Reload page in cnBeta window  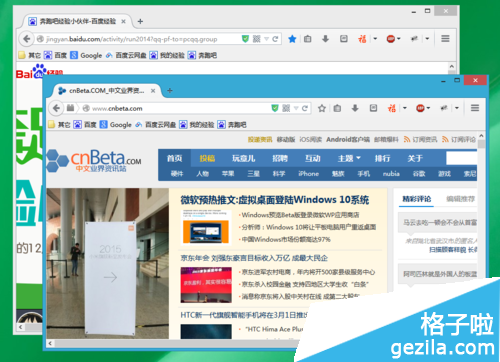[305, 108]
